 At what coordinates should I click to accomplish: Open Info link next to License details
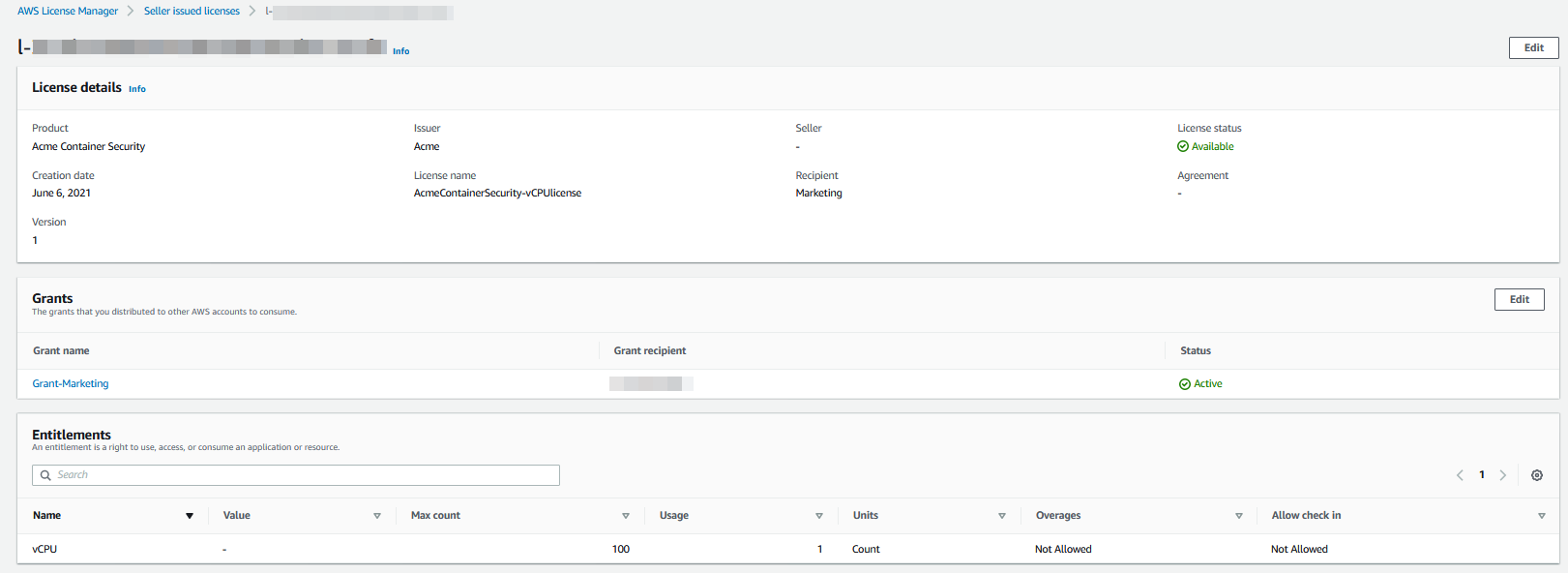(x=137, y=89)
